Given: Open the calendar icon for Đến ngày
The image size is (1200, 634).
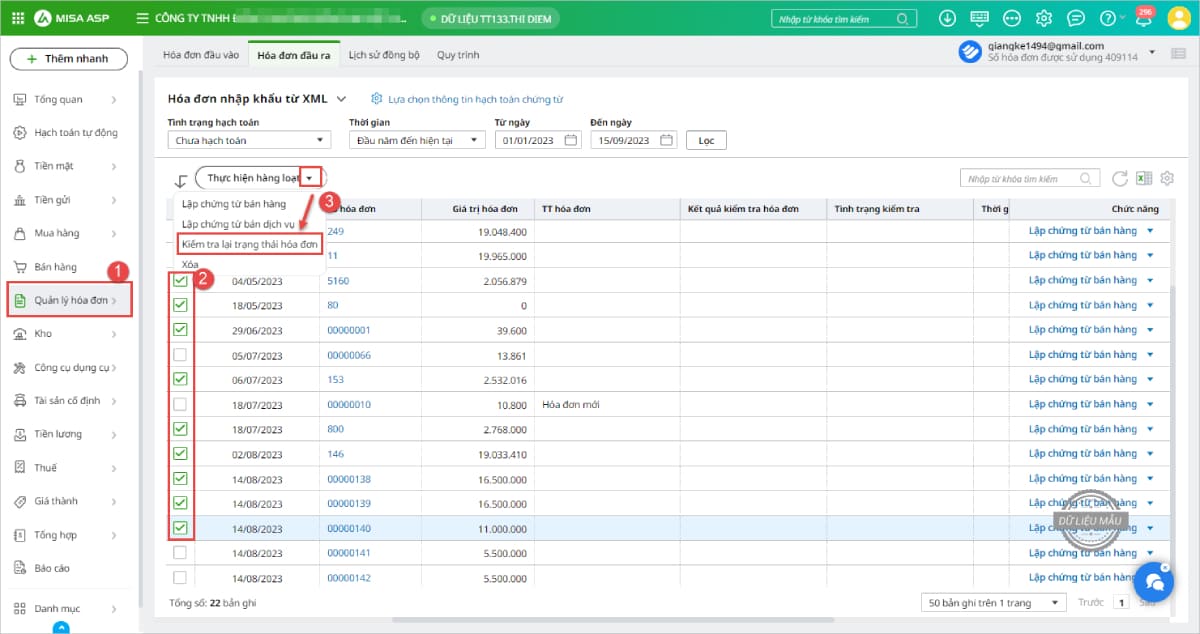Looking at the screenshot, I should point(667,141).
